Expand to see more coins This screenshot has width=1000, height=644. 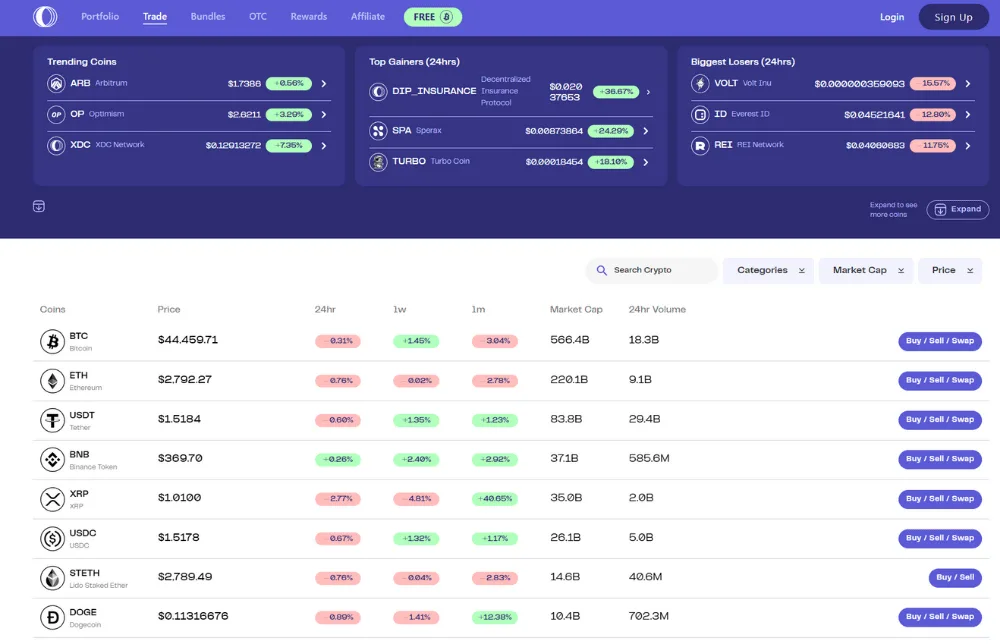click(957, 209)
